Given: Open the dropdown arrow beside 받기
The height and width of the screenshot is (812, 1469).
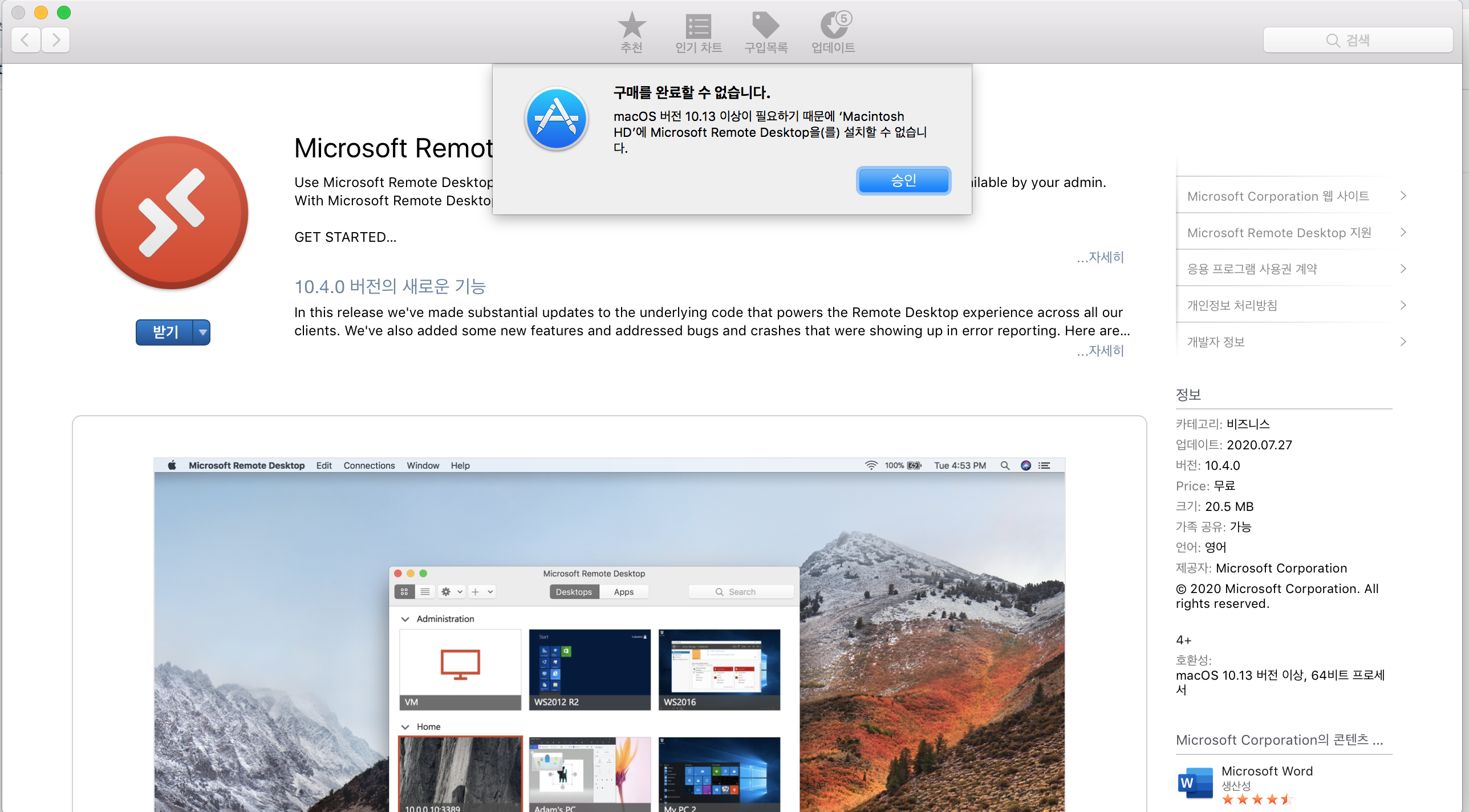Looking at the screenshot, I should (x=202, y=332).
